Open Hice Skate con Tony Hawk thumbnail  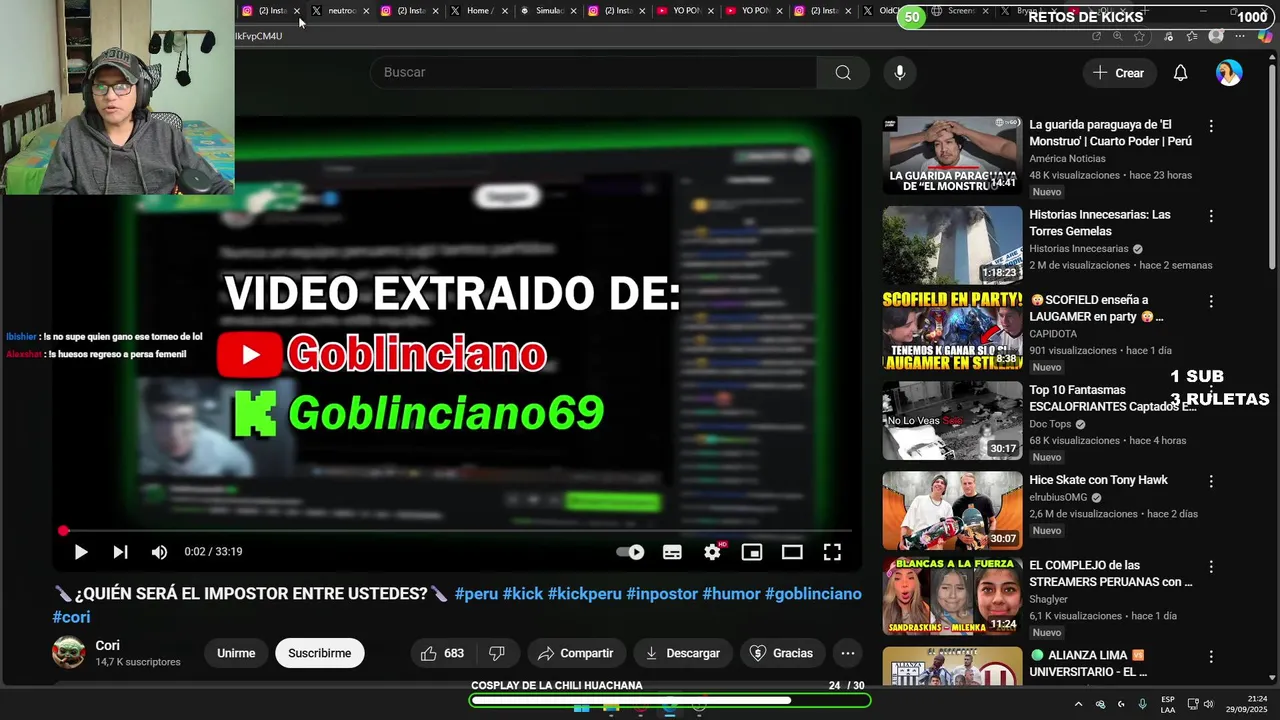[x=952, y=510]
